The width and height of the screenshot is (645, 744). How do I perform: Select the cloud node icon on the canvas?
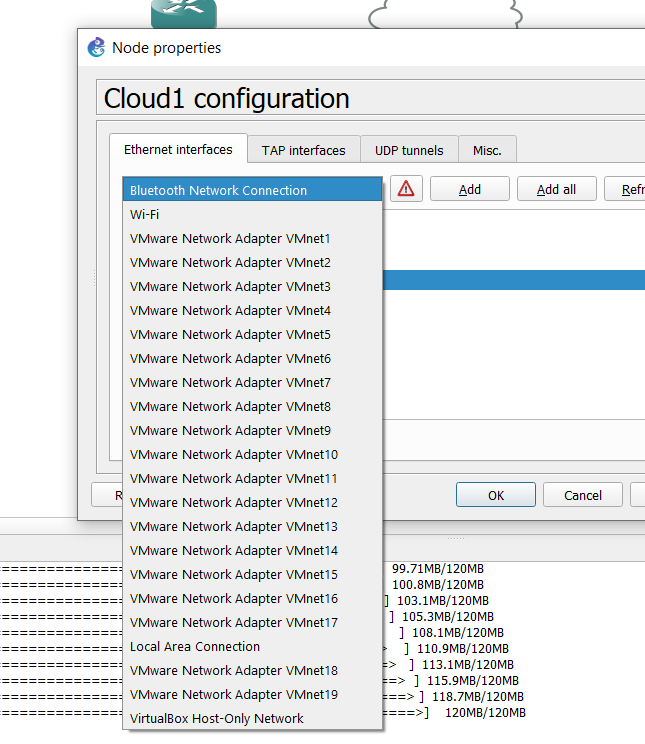tap(446, 14)
